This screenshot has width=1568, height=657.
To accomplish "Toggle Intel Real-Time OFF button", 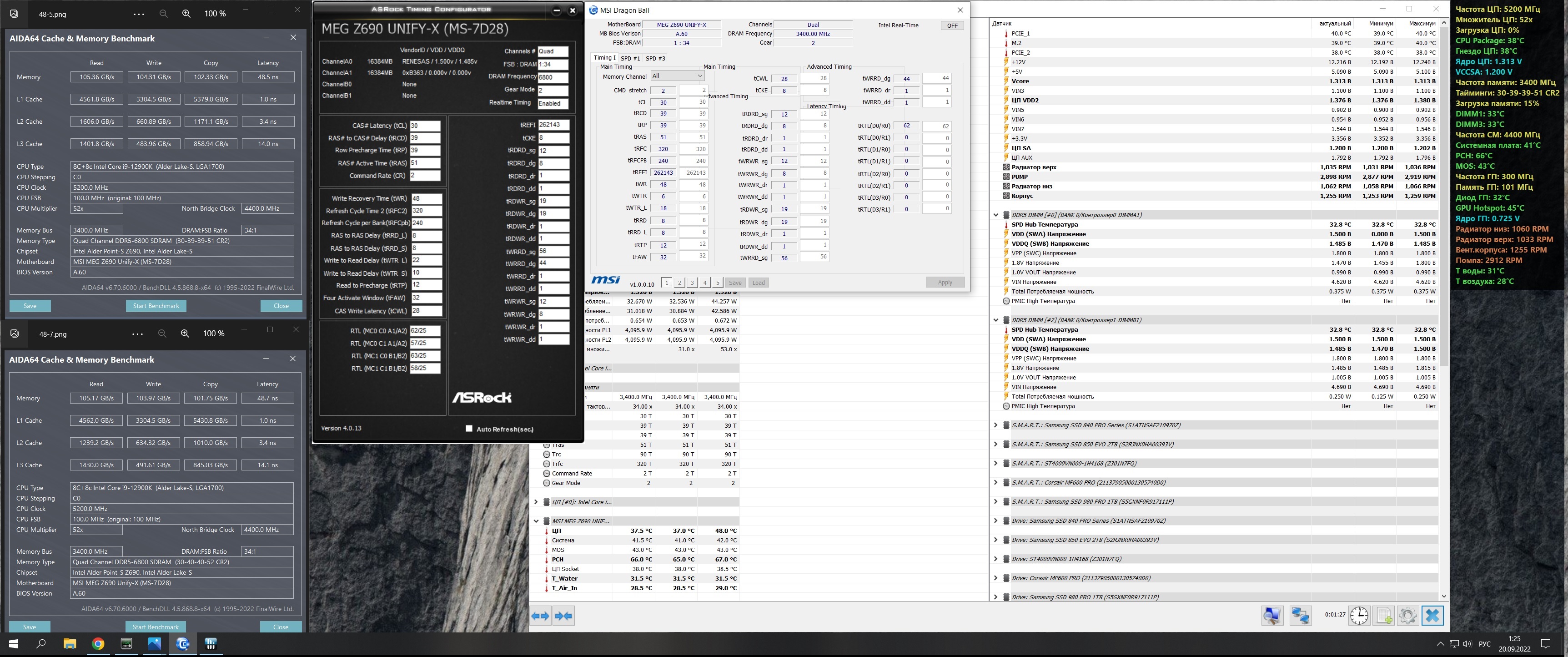I will tap(952, 25).
